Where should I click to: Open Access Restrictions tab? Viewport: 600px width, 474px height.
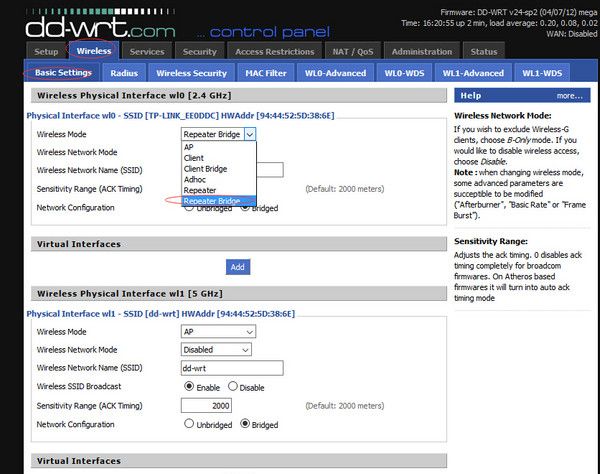pyautogui.click(x=275, y=52)
